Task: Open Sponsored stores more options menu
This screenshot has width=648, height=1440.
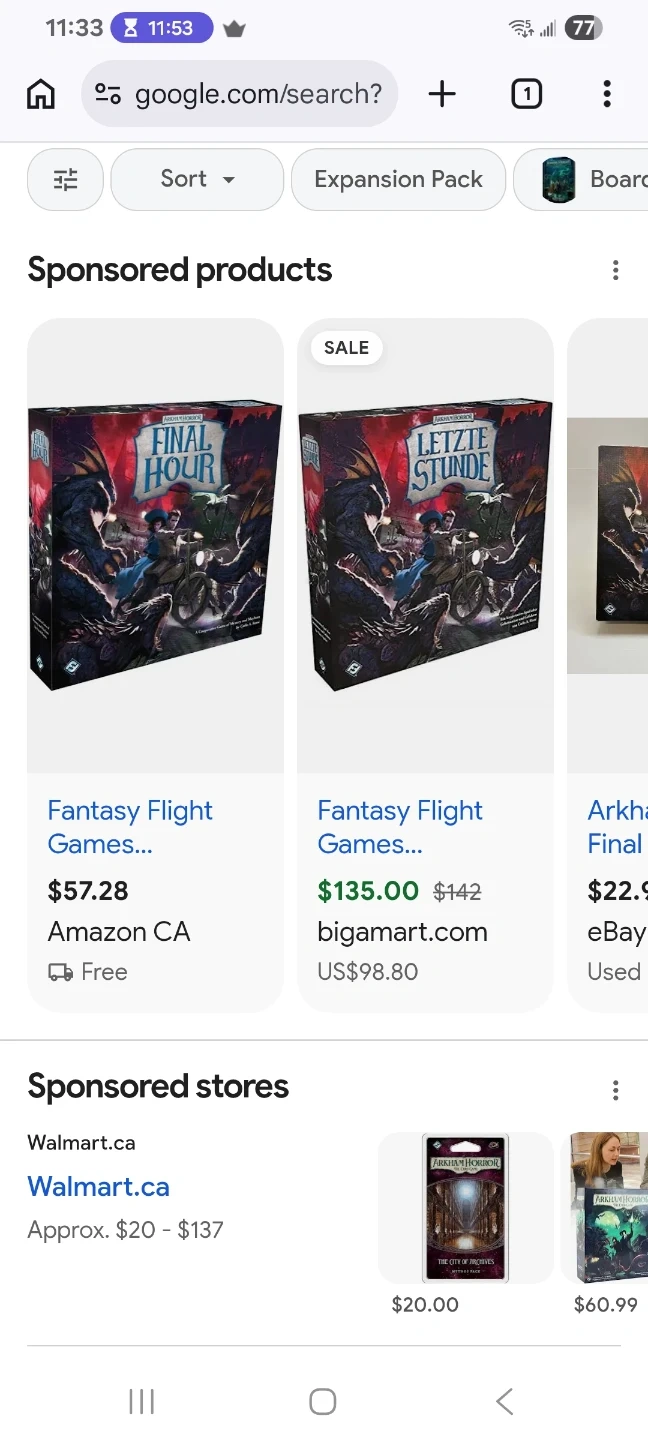Action: click(x=615, y=1089)
